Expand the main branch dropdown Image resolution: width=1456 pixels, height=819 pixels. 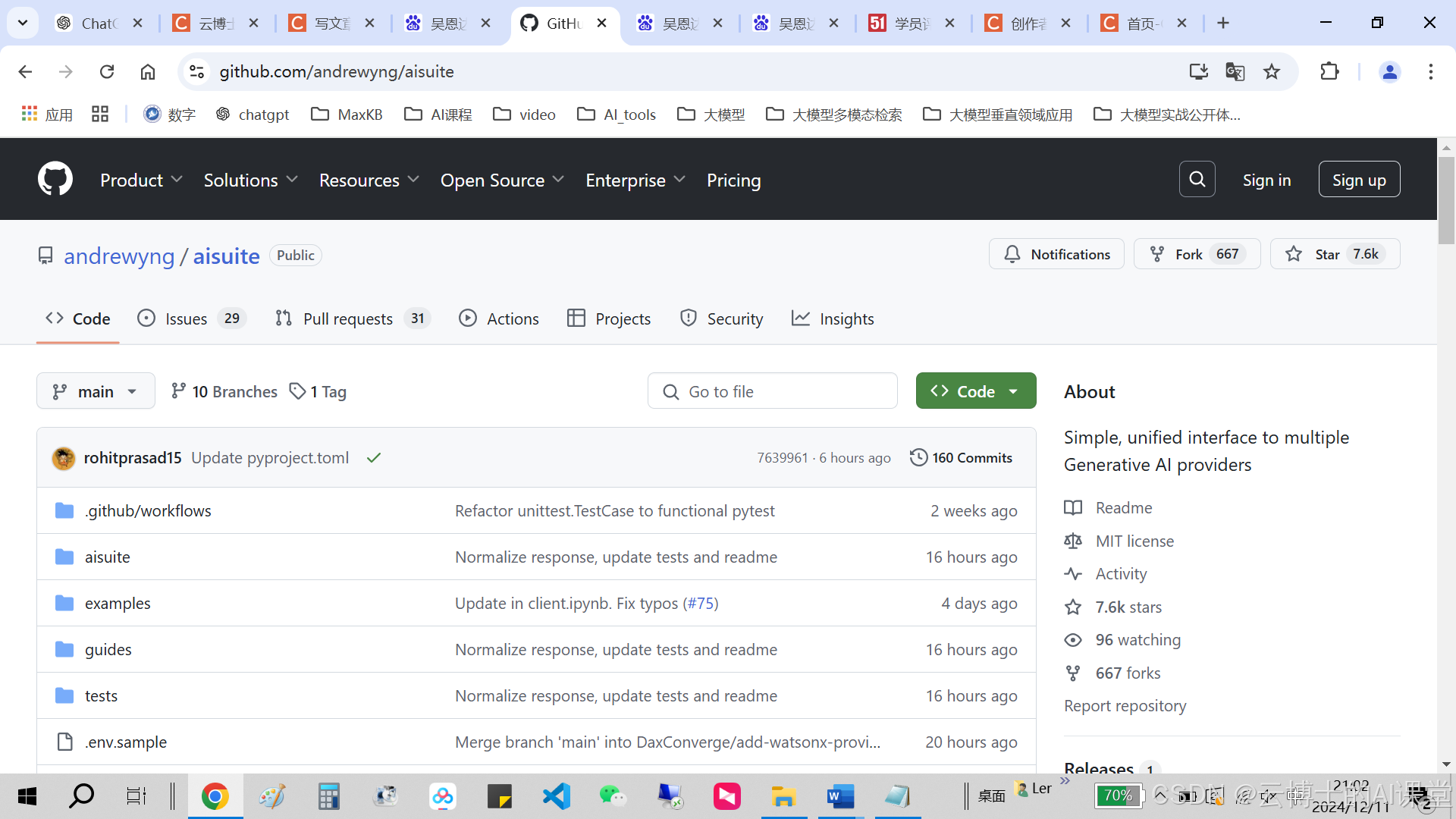[96, 391]
